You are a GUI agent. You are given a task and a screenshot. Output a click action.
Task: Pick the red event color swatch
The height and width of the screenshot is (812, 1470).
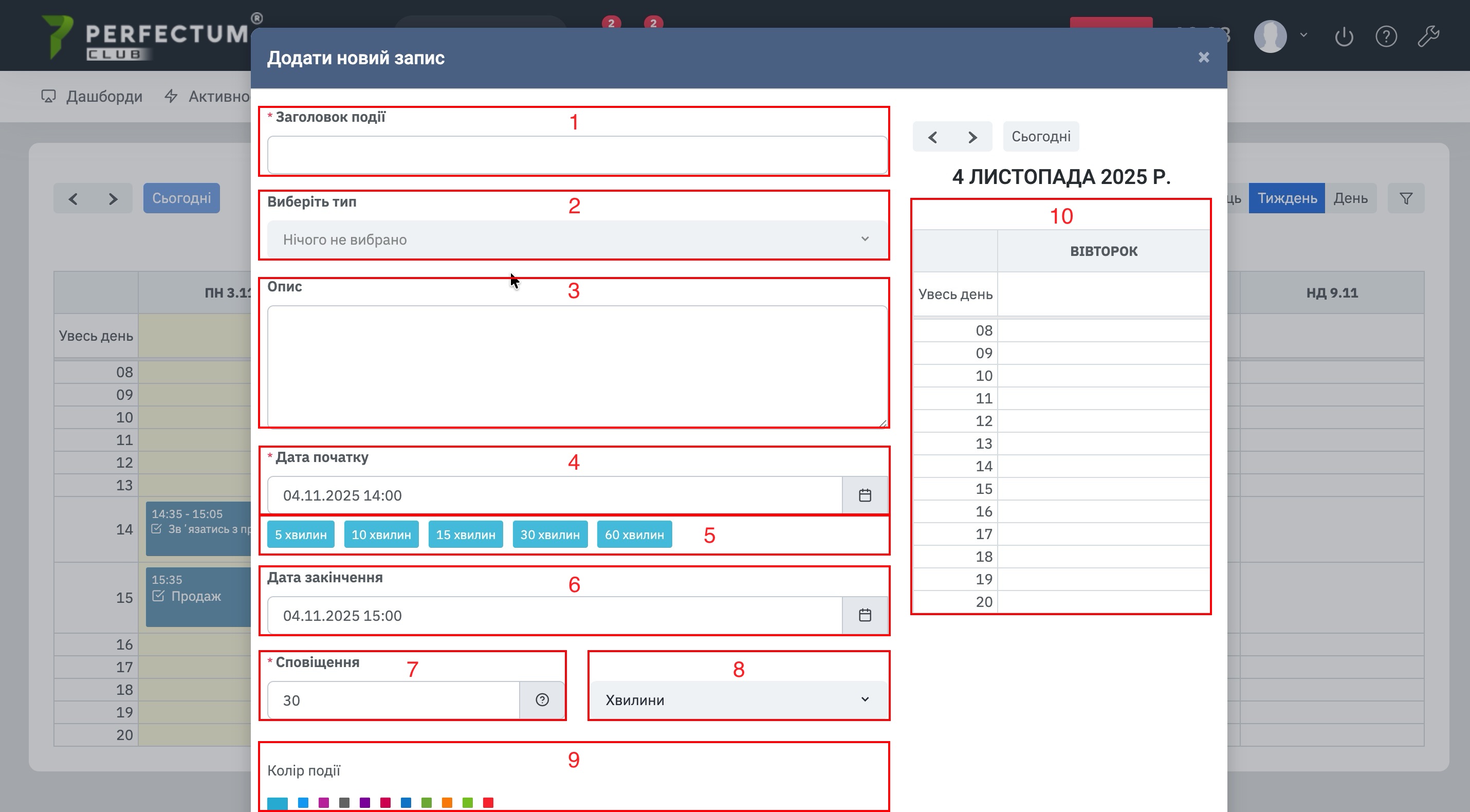click(488, 802)
